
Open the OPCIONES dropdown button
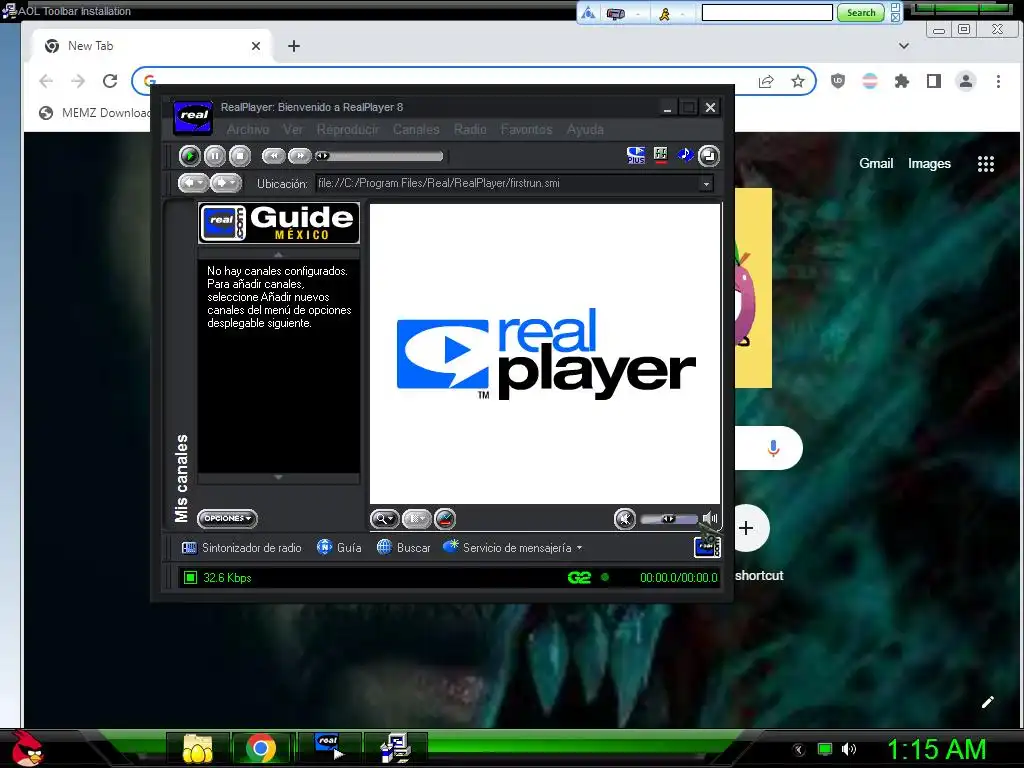point(227,519)
